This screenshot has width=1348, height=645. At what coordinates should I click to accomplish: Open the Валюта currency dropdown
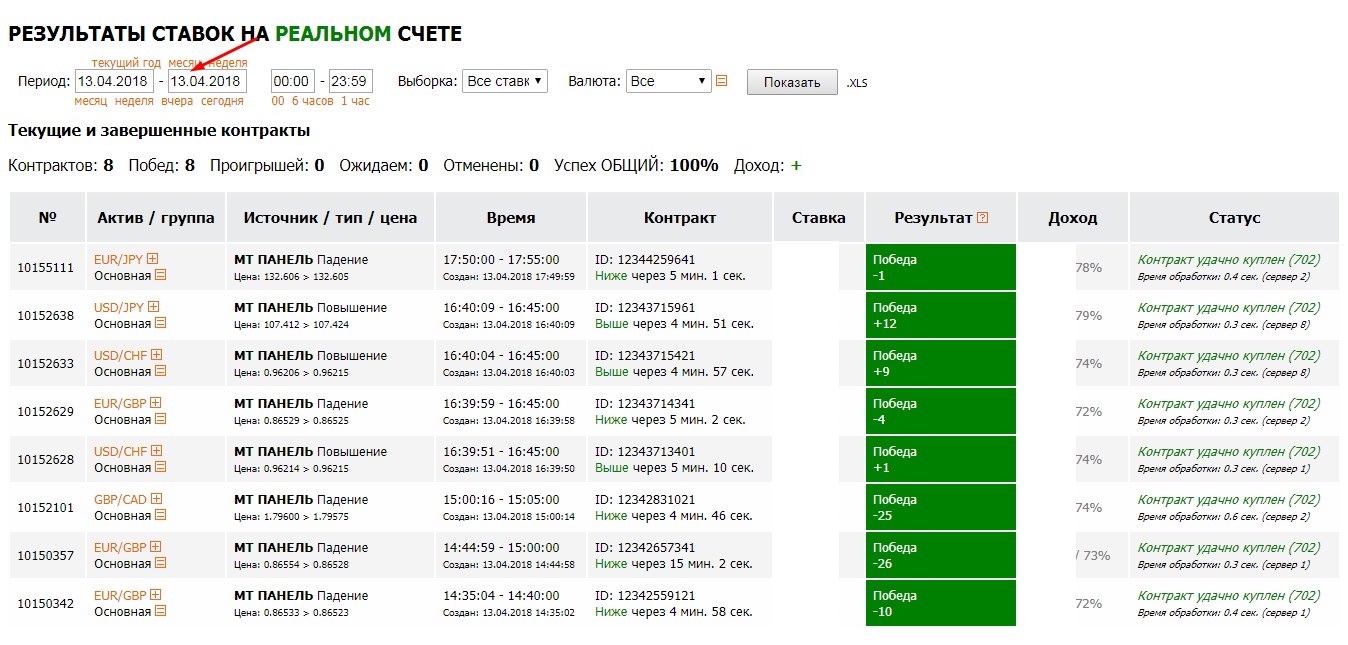(x=668, y=81)
